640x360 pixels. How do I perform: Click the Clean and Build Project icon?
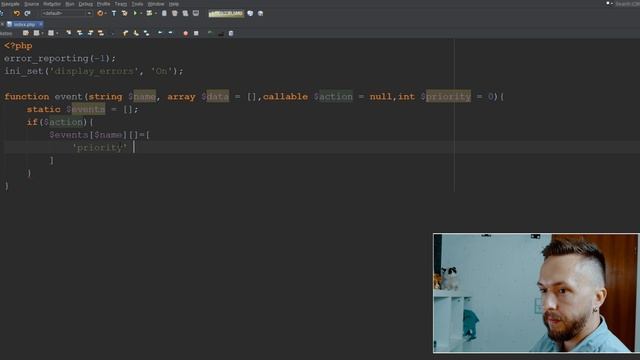(x=124, y=13)
